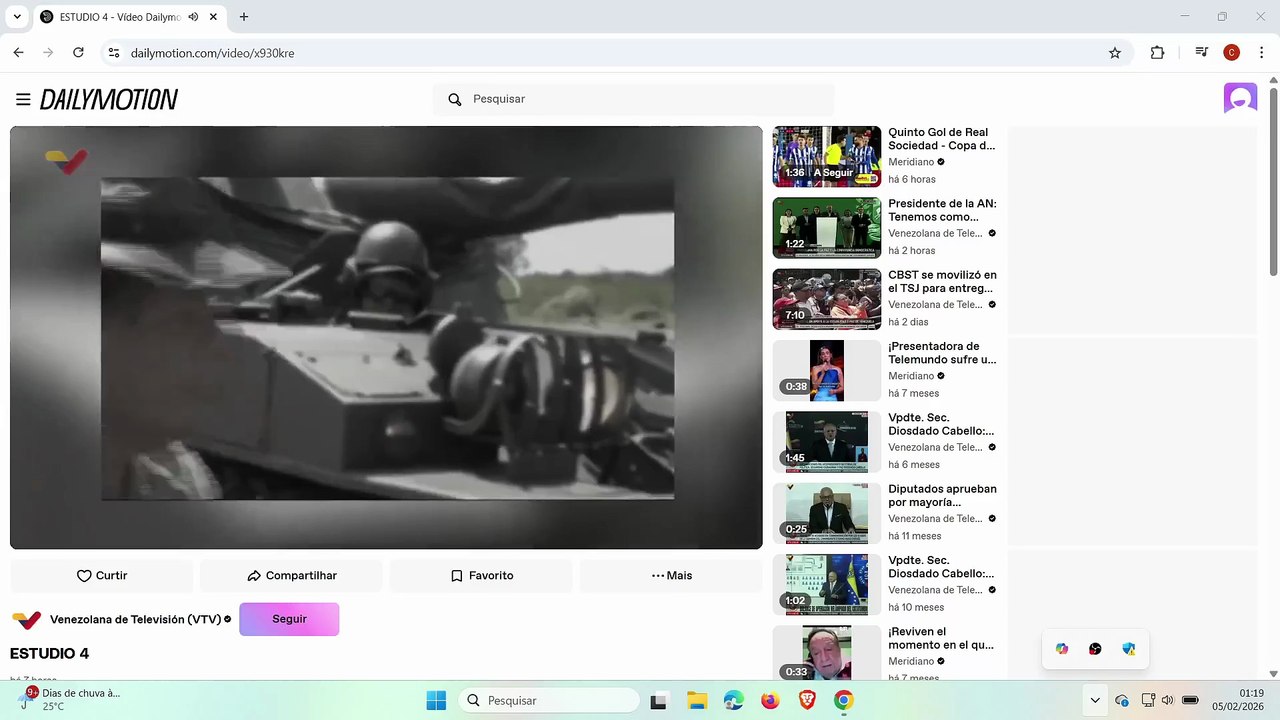Click the Compartilhar button

[x=291, y=576]
